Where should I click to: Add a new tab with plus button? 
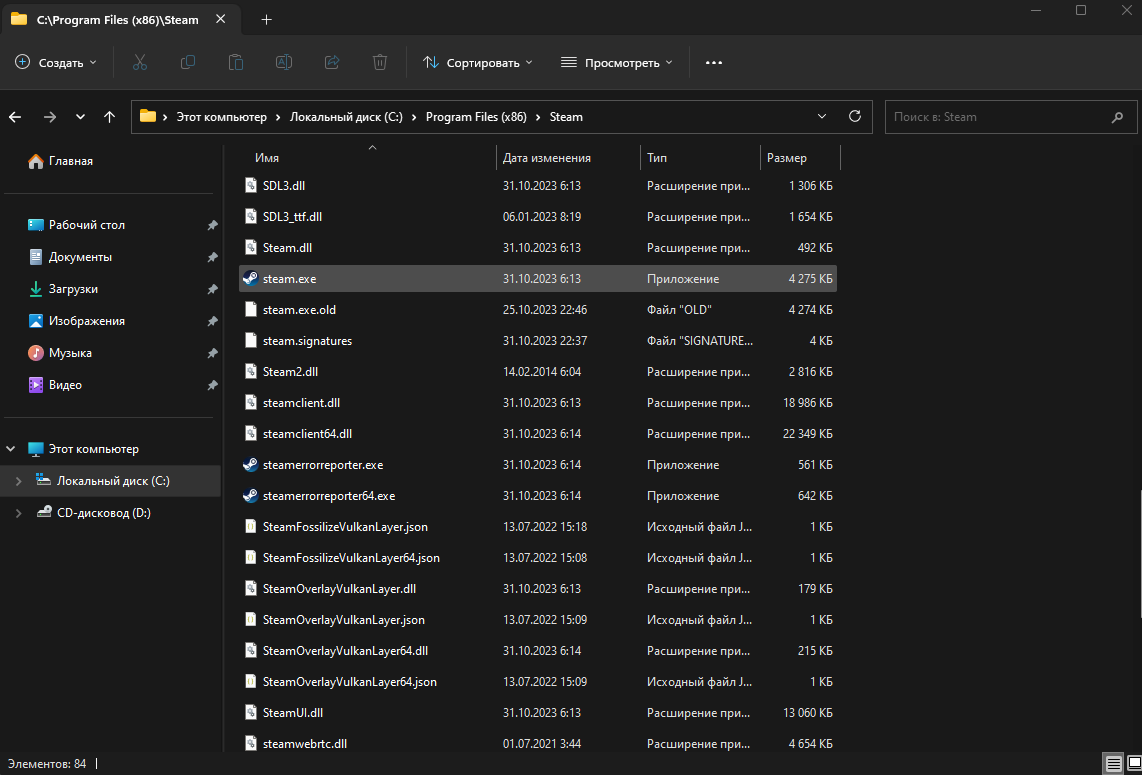click(266, 20)
